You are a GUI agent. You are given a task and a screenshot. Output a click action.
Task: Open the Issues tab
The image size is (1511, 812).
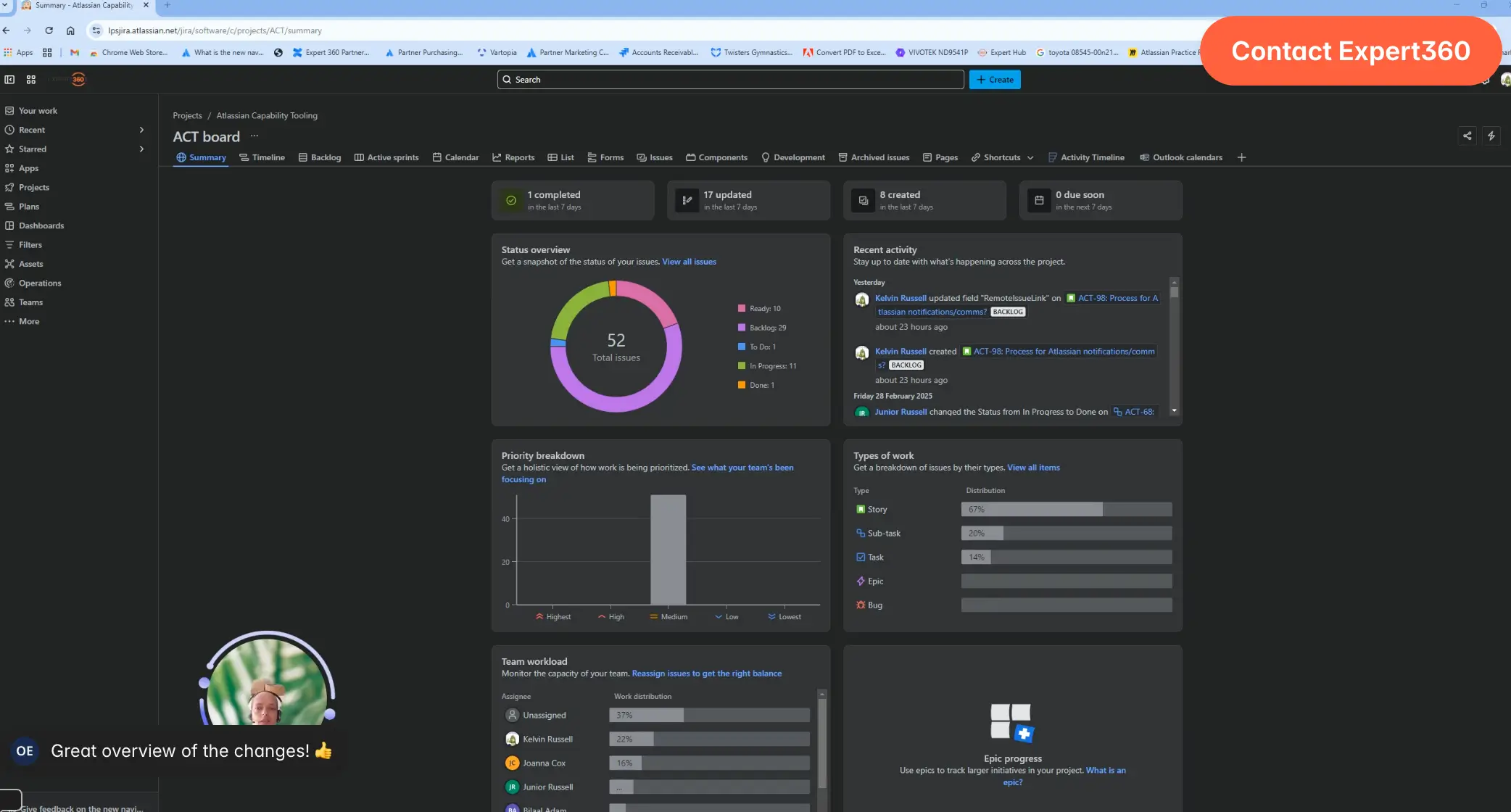pos(655,157)
